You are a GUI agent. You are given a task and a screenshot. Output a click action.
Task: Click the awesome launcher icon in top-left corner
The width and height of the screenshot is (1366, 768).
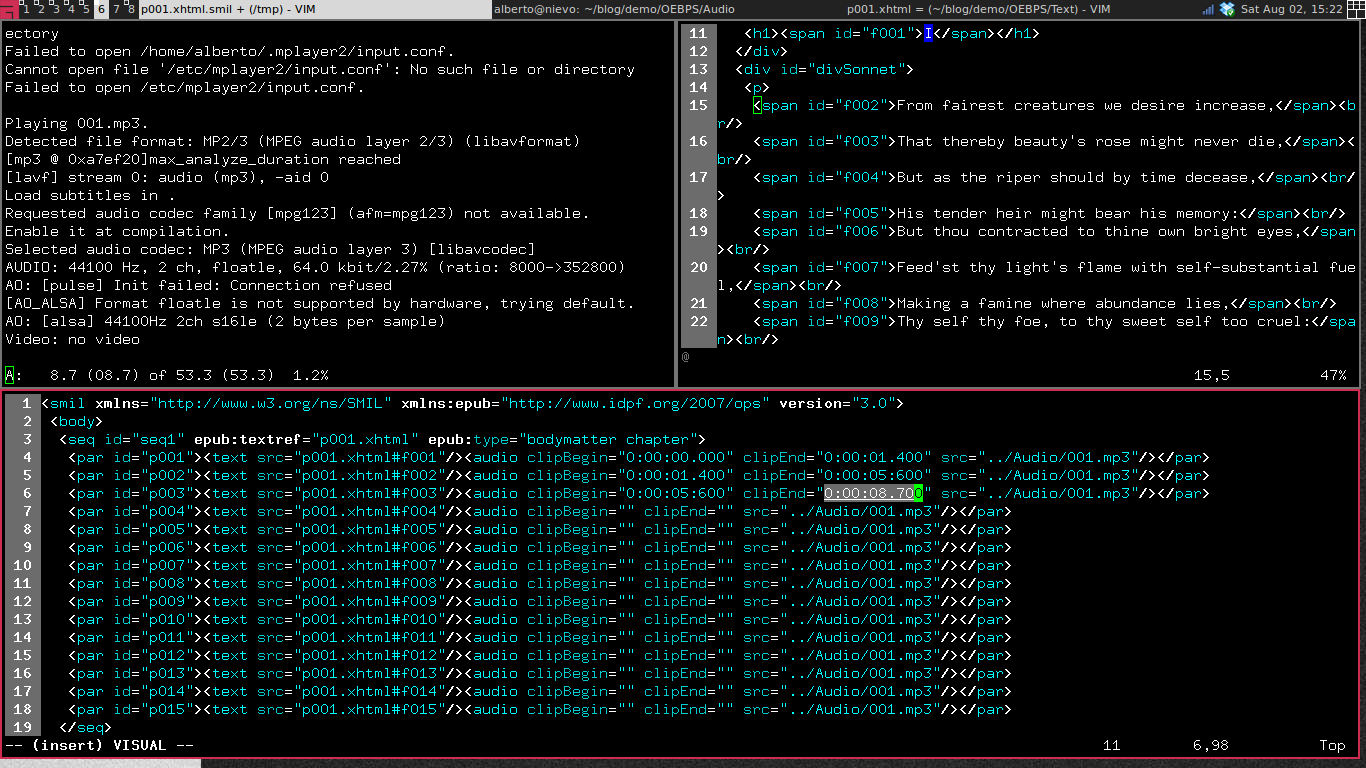pos(8,9)
